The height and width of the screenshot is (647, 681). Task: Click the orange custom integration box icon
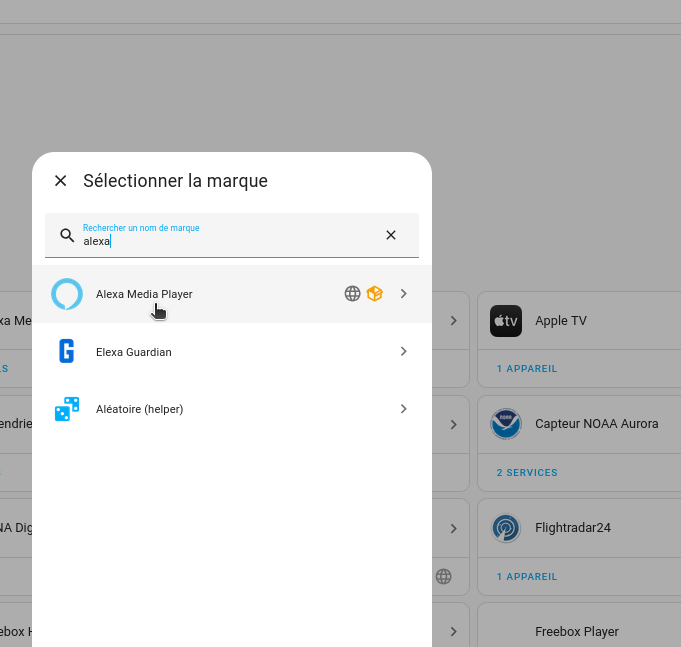(x=374, y=294)
